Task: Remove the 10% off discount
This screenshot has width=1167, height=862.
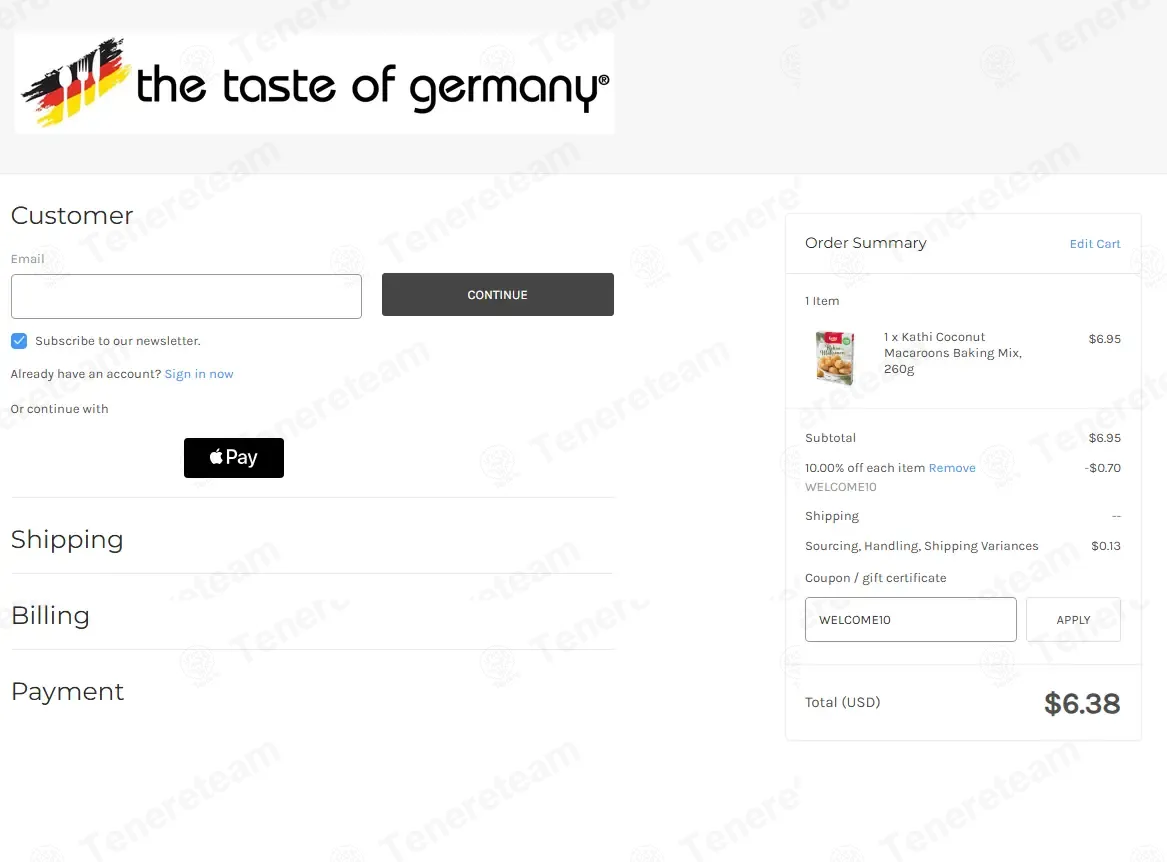Action: click(x=952, y=468)
